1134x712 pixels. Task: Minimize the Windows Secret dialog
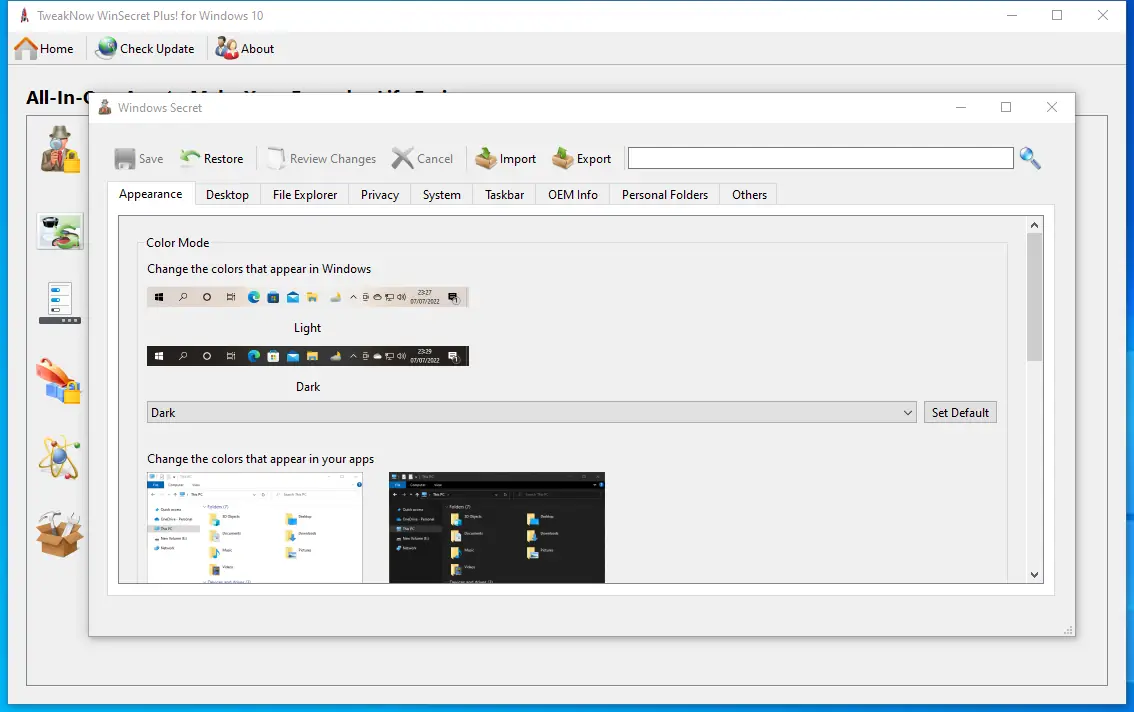[x=960, y=107]
